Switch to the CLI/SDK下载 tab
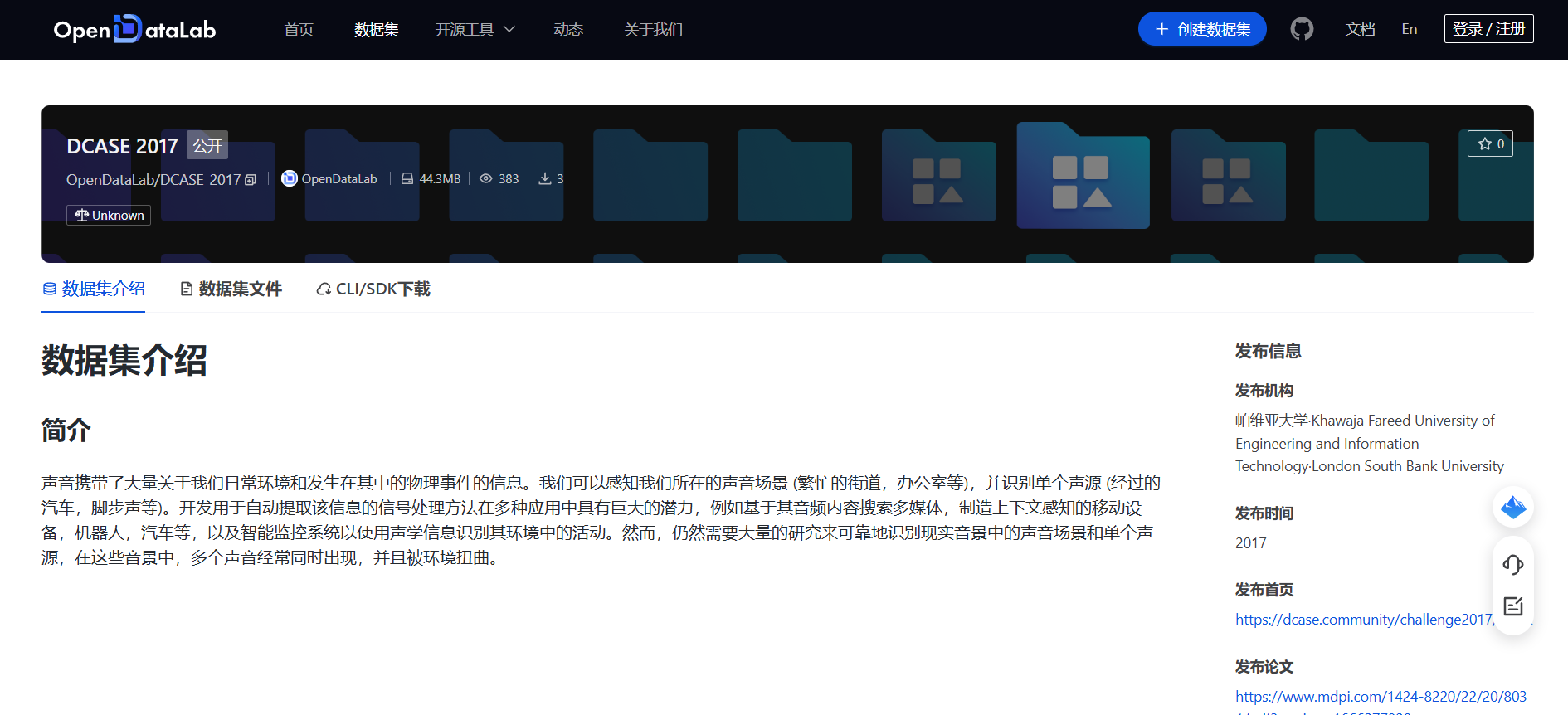The image size is (1568, 715). click(x=373, y=289)
